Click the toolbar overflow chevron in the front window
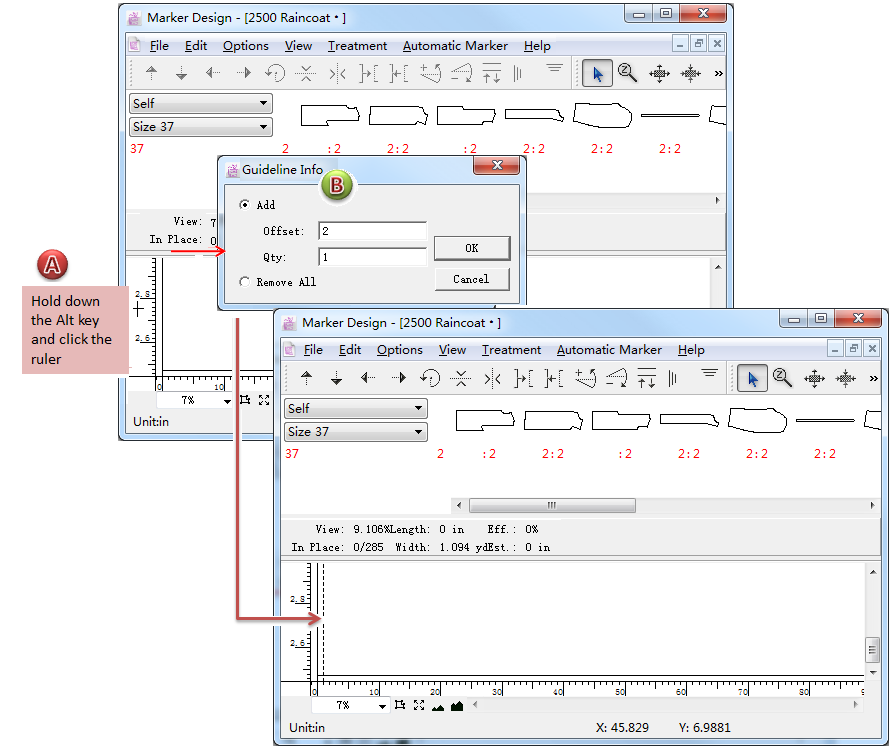The image size is (894, 750). (873, 378)
